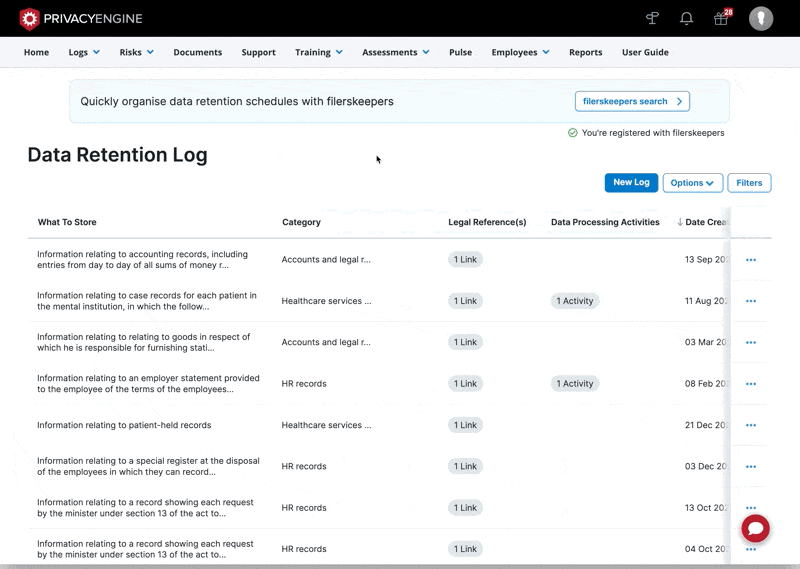Open row menu for 13 Oct entry
This screenshot has height=569, width=800.
coord(751,508)
